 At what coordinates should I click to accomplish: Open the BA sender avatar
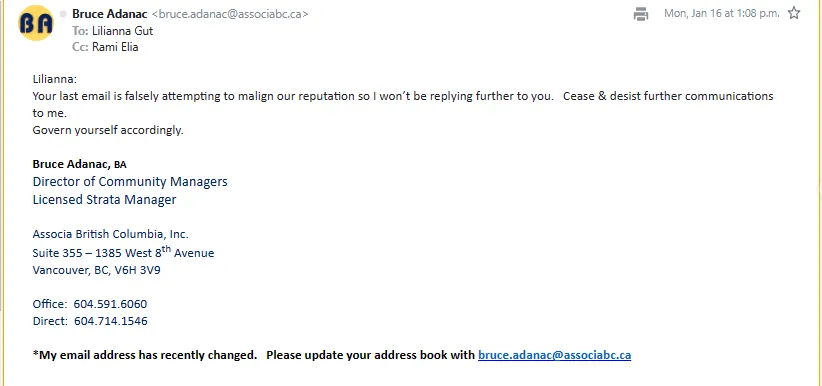[36, 23]
